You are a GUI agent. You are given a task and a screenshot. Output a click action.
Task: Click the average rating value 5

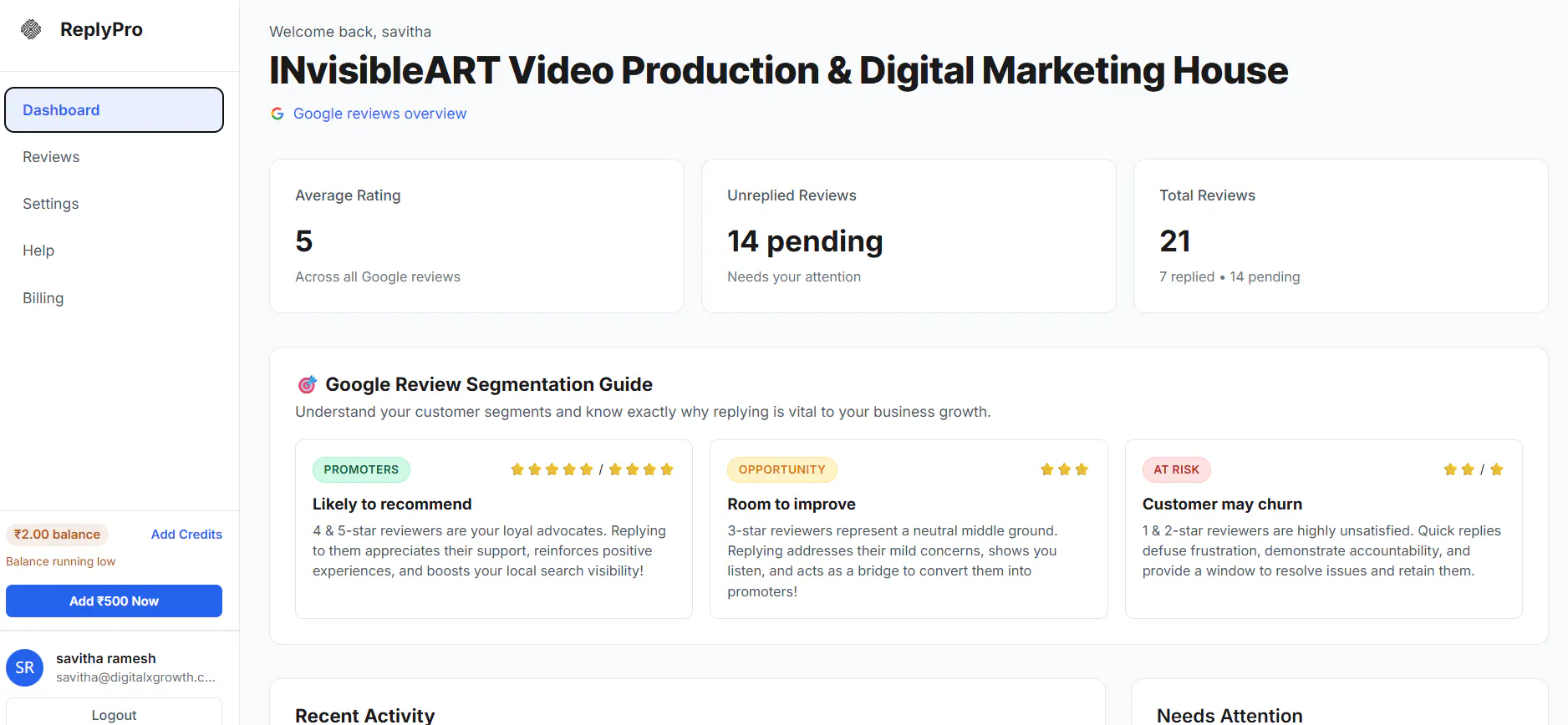(304, 241)
